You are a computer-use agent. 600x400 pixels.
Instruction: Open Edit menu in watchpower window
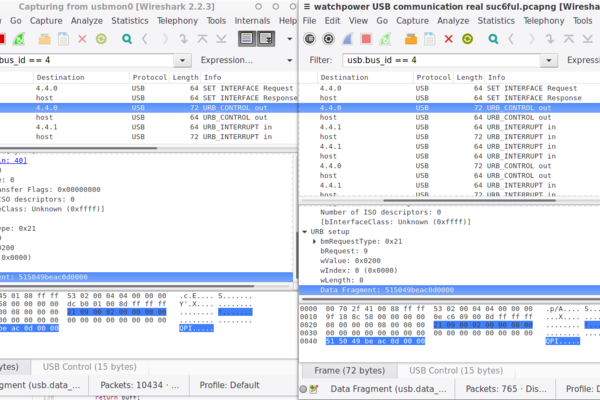click(332, 21)
